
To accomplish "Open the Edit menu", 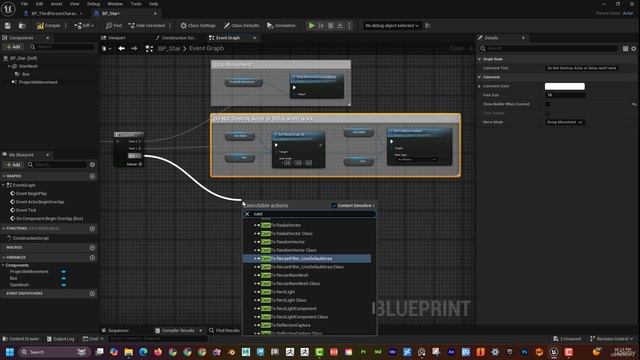I will tap(39, 4).
